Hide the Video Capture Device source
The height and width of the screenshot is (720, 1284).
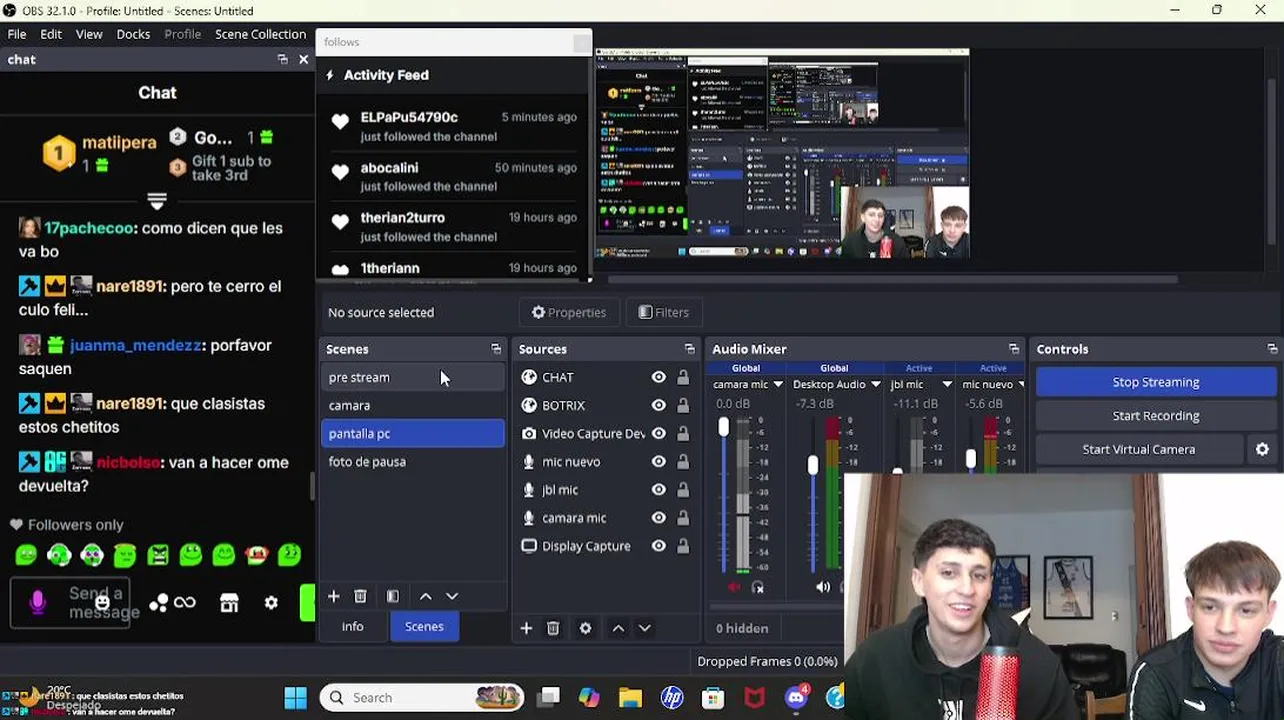tap(658, 433)
